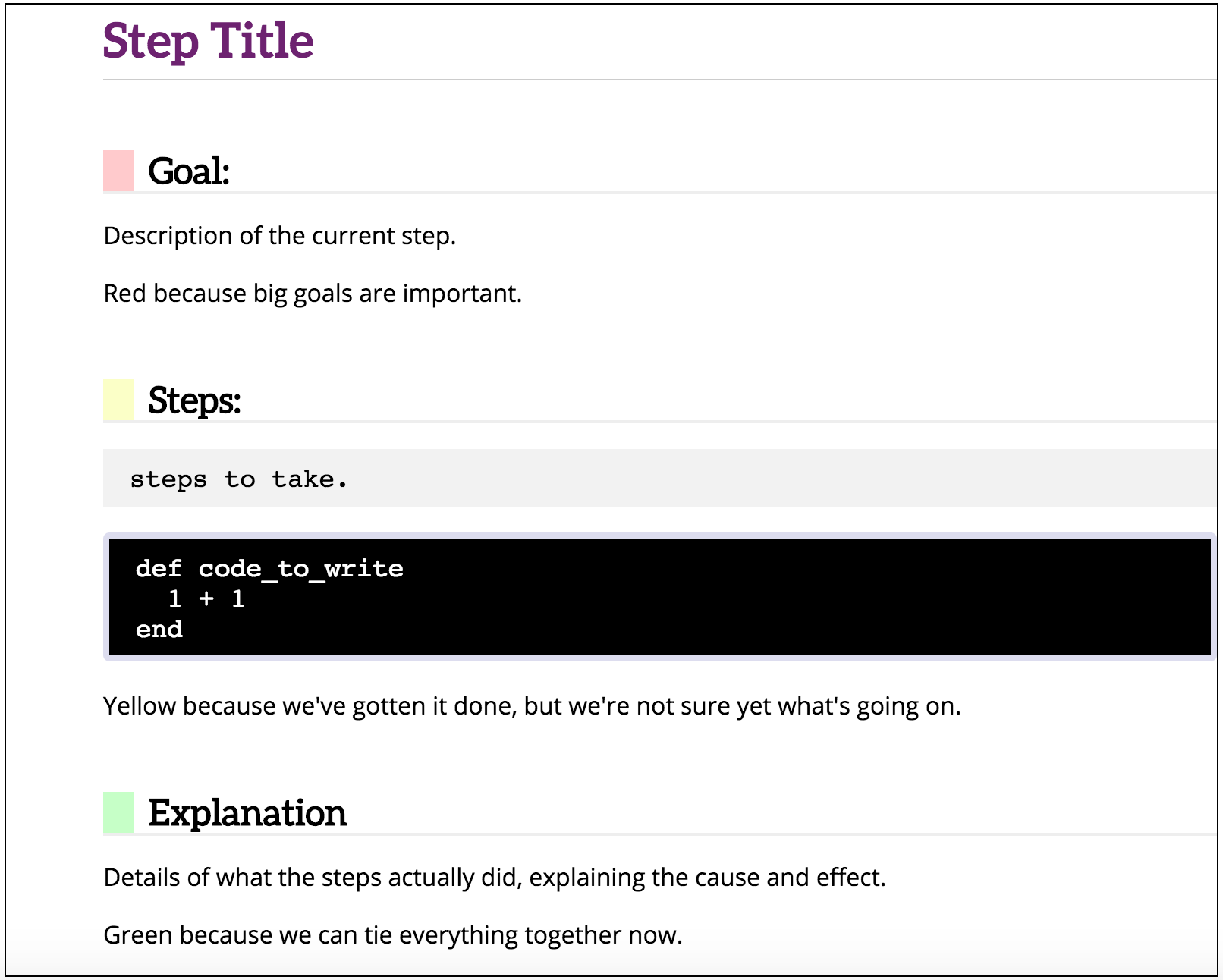Click the 'def' keyword in the code
This screenshot has width=1223, height=980.
[x=159, y=569]
